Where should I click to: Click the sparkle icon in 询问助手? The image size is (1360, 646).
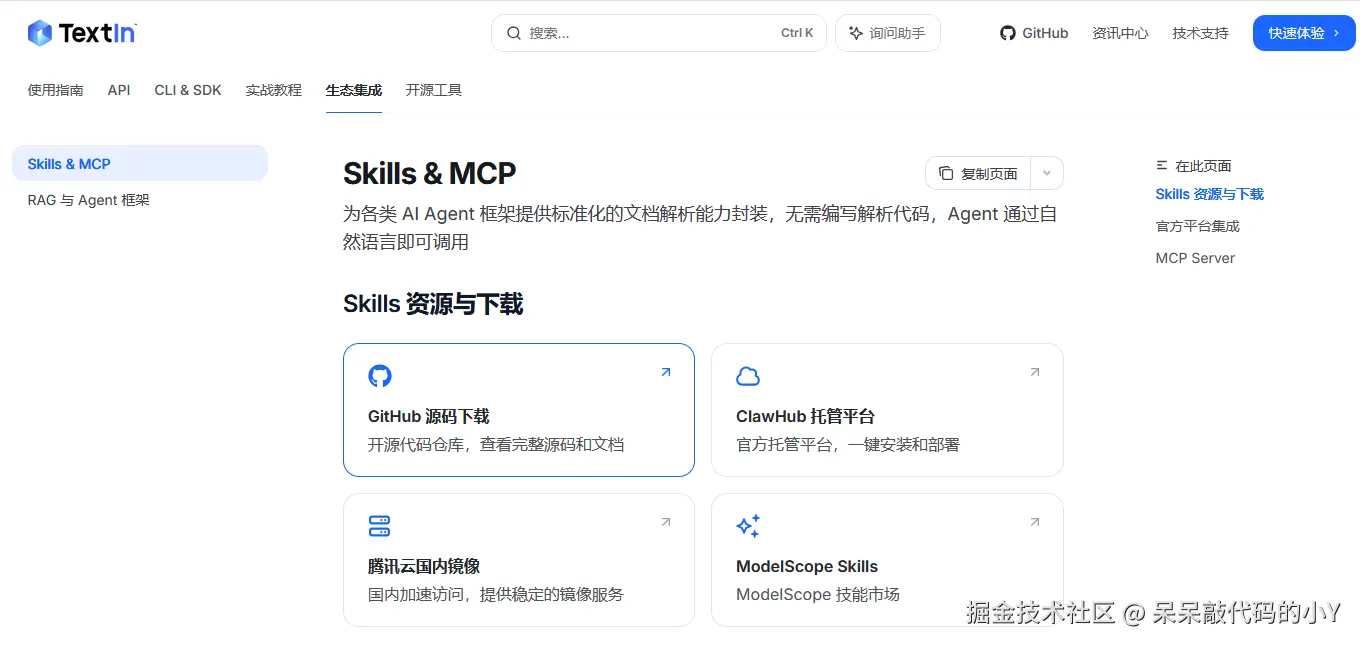tap(856, 33)
